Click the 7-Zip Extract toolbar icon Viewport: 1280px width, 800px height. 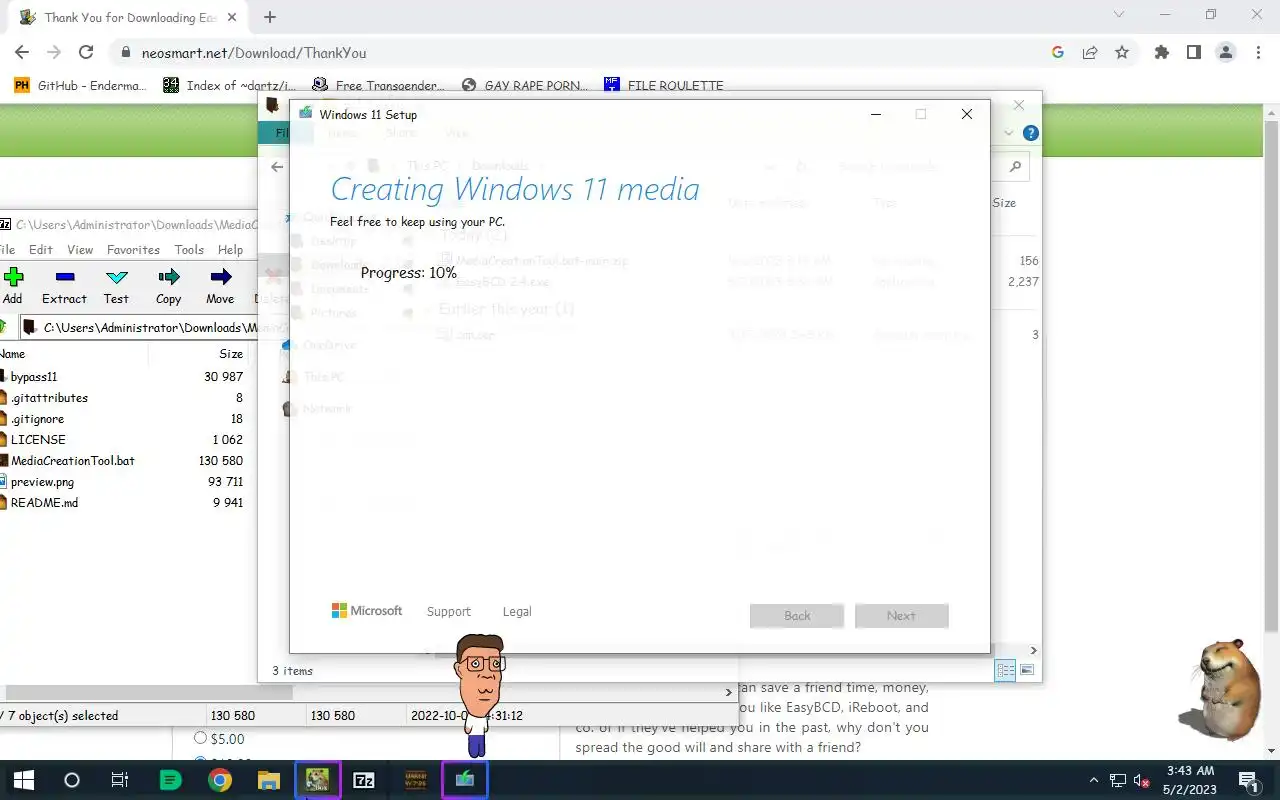coord(64,277)
